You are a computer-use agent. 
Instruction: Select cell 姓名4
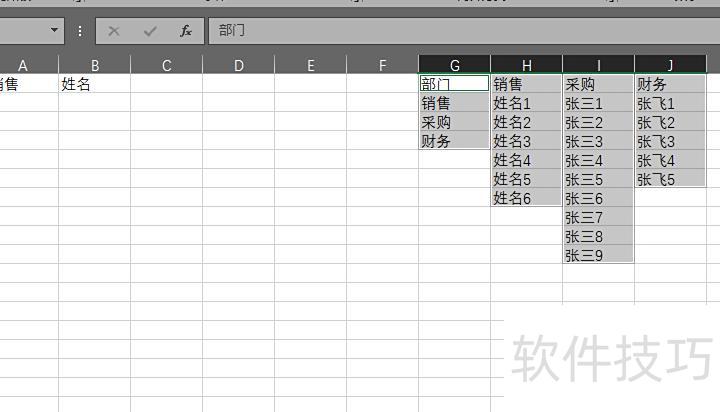point(527,160)
